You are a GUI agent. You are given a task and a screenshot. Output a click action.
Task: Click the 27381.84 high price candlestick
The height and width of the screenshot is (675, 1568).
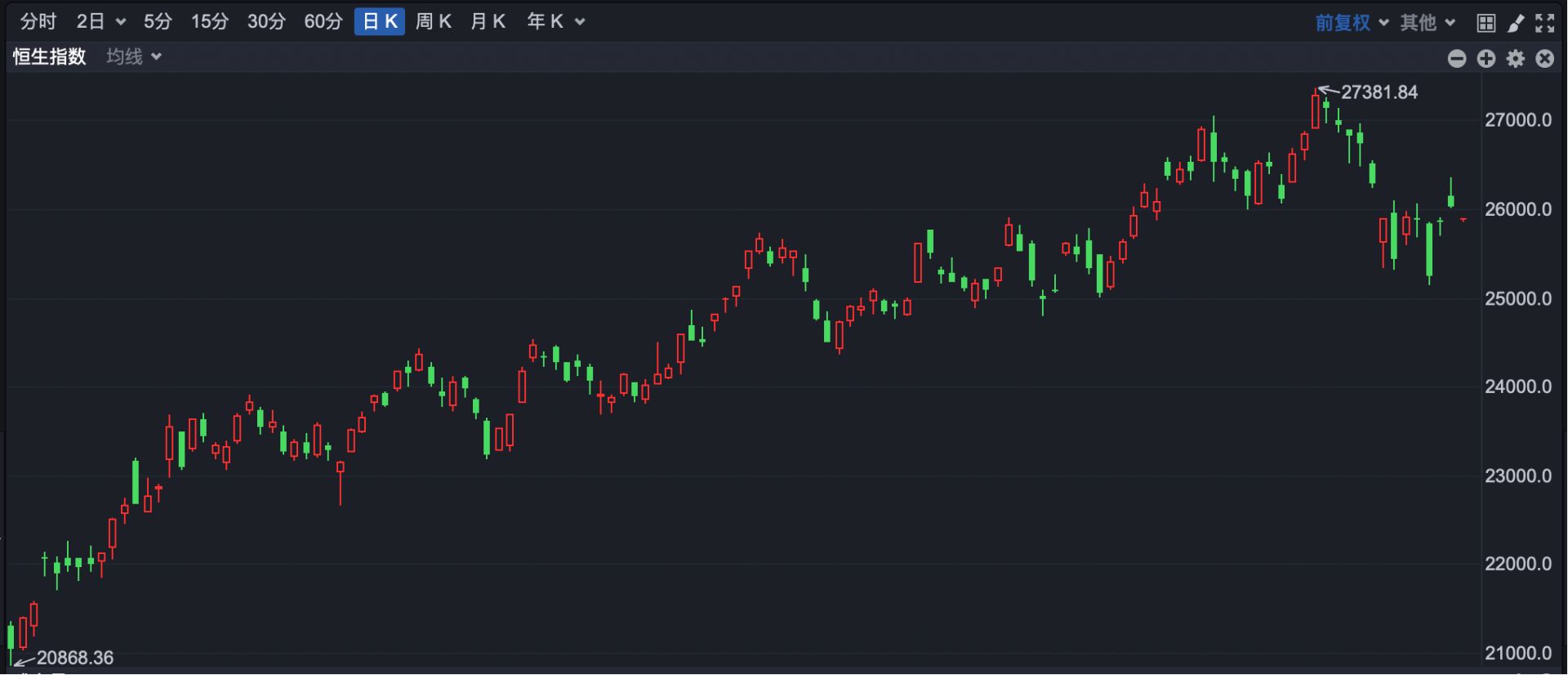coord(1316,112)
